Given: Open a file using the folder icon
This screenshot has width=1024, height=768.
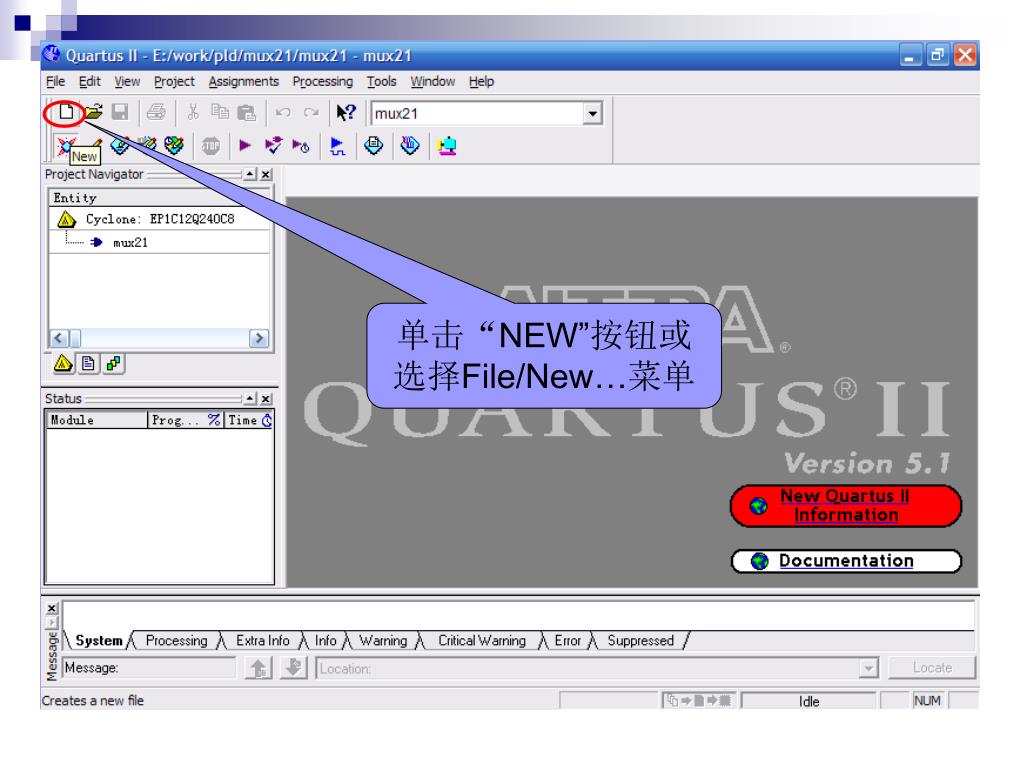Looking at the screenshot, I should click(x=93, y=112).
